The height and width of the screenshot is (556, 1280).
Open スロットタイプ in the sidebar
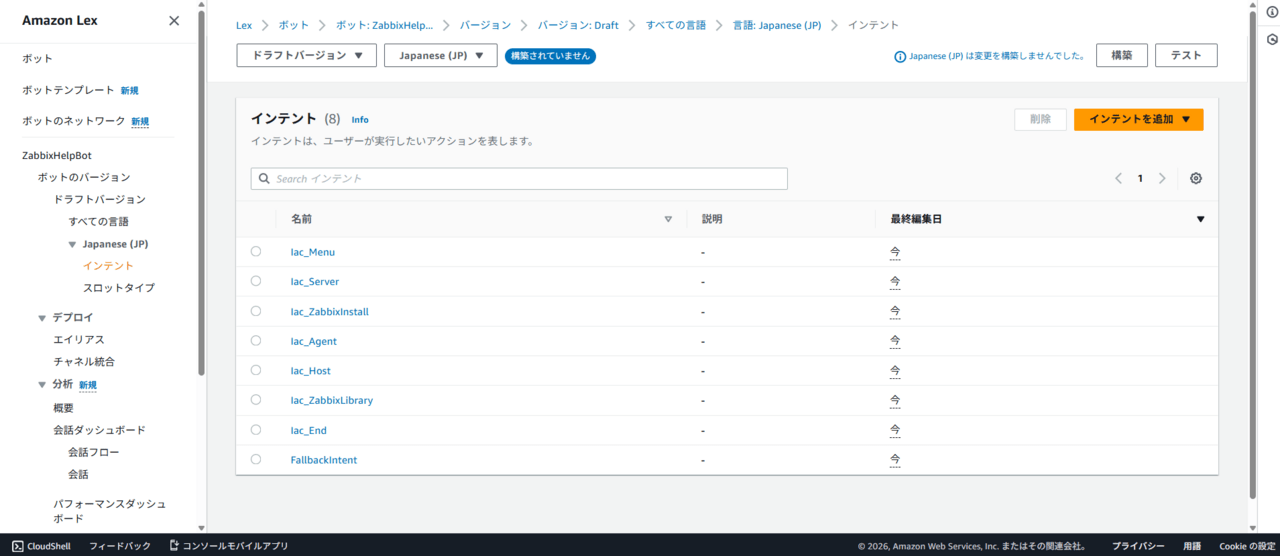click(118, 288)
